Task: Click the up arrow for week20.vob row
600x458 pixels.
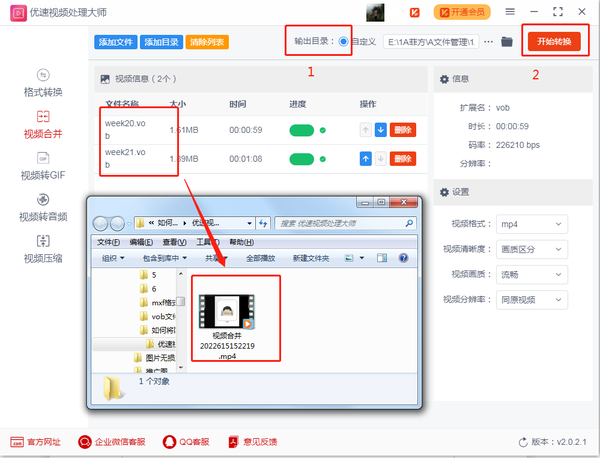Action: [365, 130]
